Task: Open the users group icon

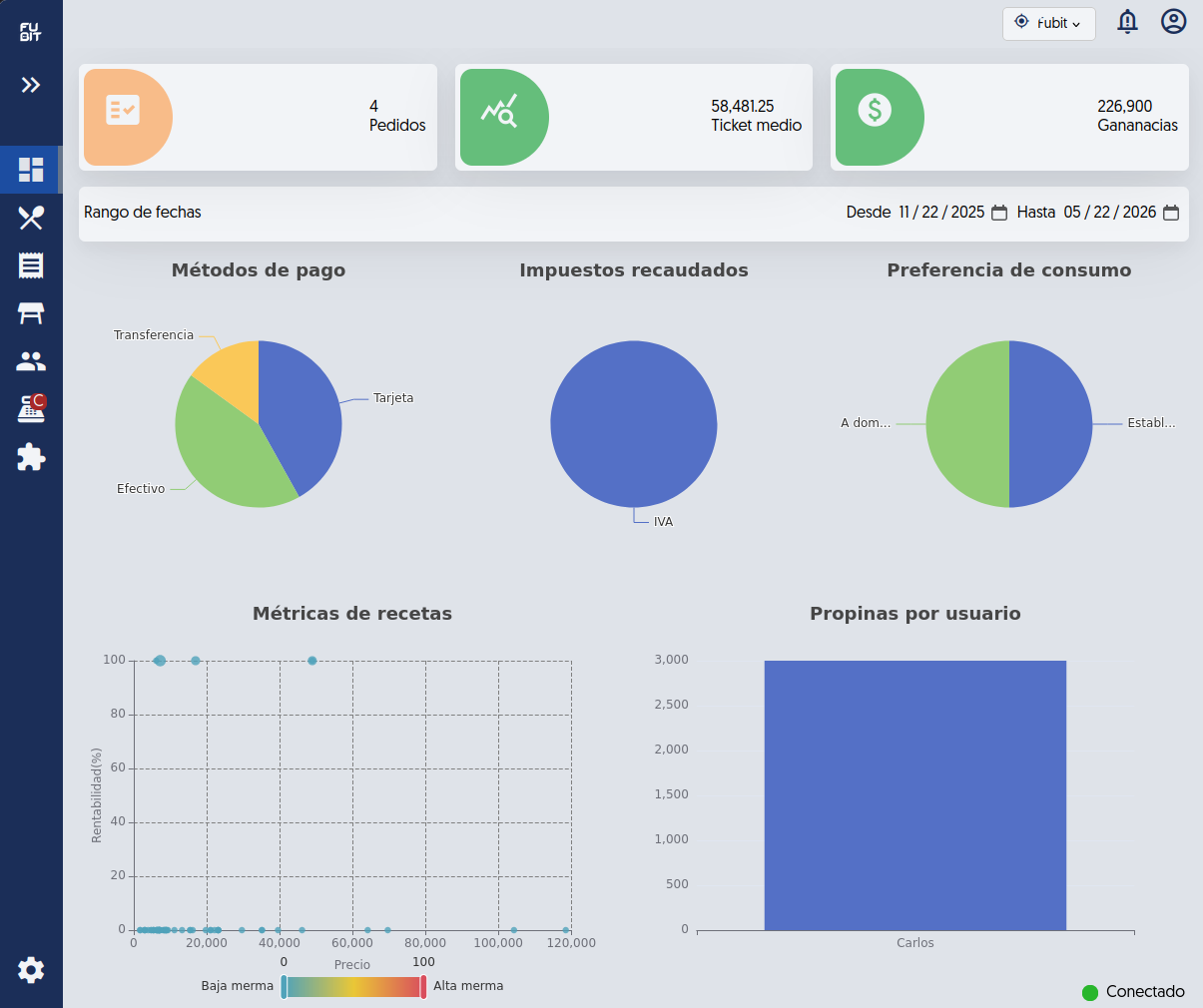Action: click(x=31, y=361)
